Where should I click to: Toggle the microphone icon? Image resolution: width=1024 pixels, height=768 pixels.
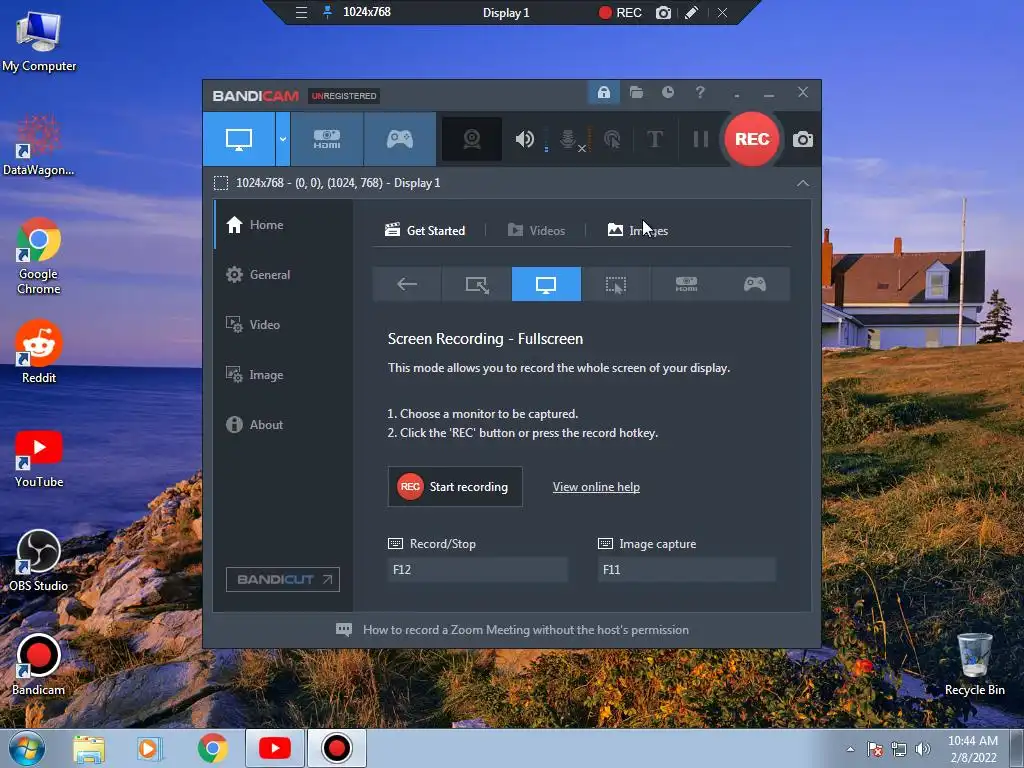click(568, 139)
